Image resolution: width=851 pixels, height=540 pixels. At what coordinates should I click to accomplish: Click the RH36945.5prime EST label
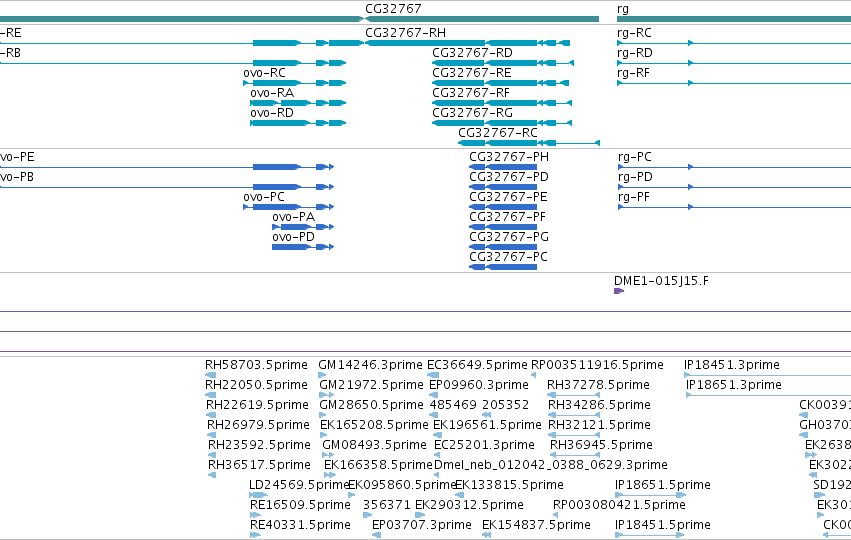[x=601, y=445]
